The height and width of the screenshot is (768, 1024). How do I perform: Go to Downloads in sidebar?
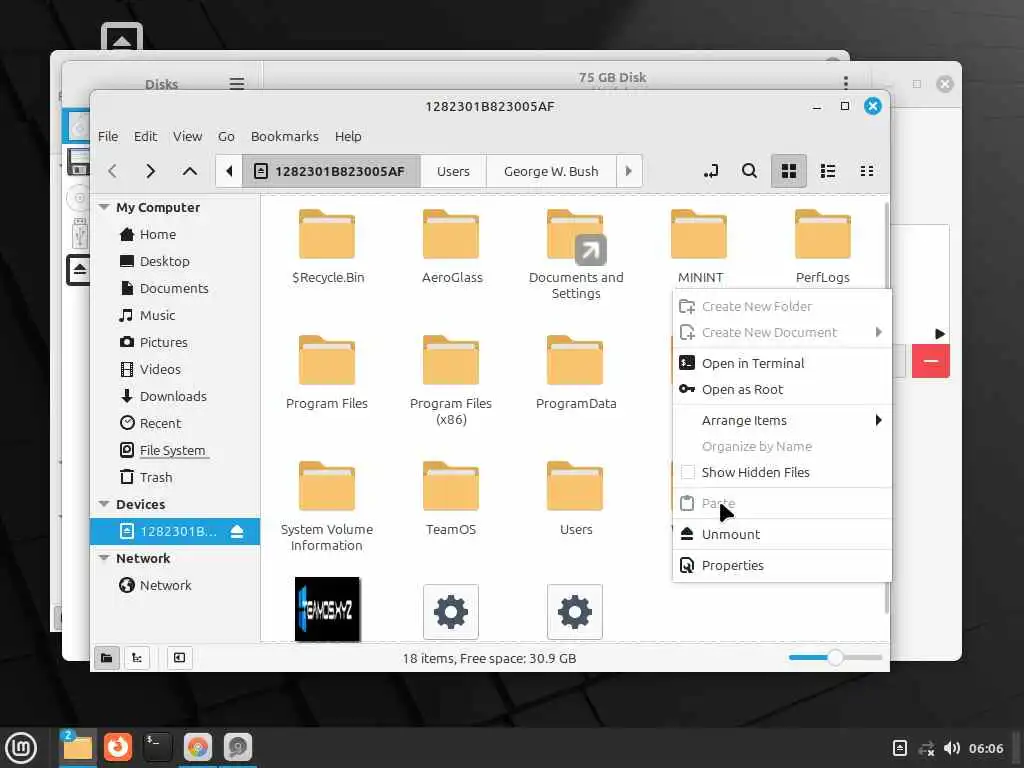pyautogui.click(x=173, y=396)
